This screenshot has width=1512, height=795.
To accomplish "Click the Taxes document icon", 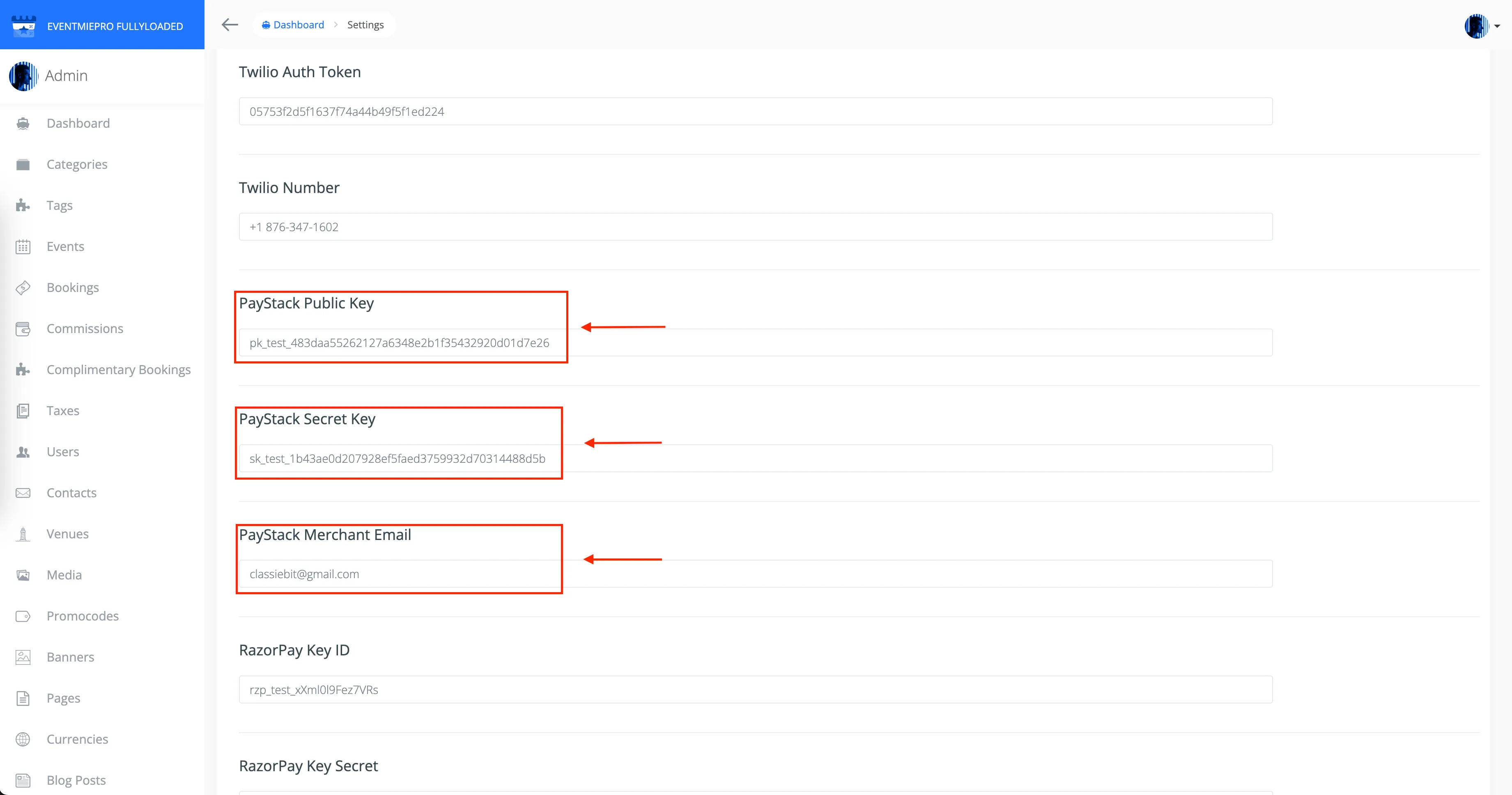I will (x=23, y=411).
